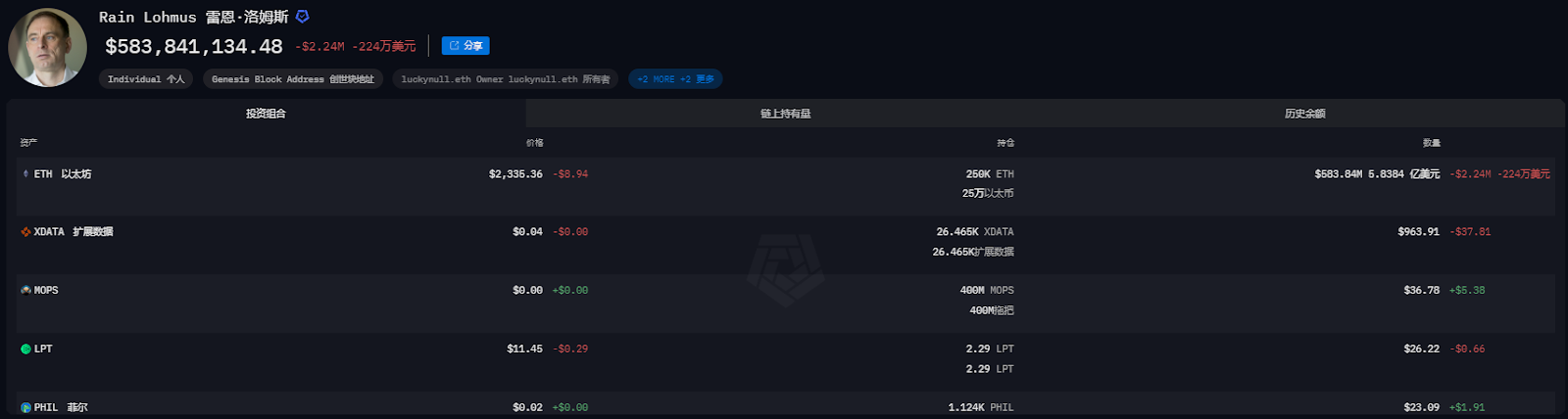Sort by the 价格 price column
1568x419 pixels.
coord(534,143)
